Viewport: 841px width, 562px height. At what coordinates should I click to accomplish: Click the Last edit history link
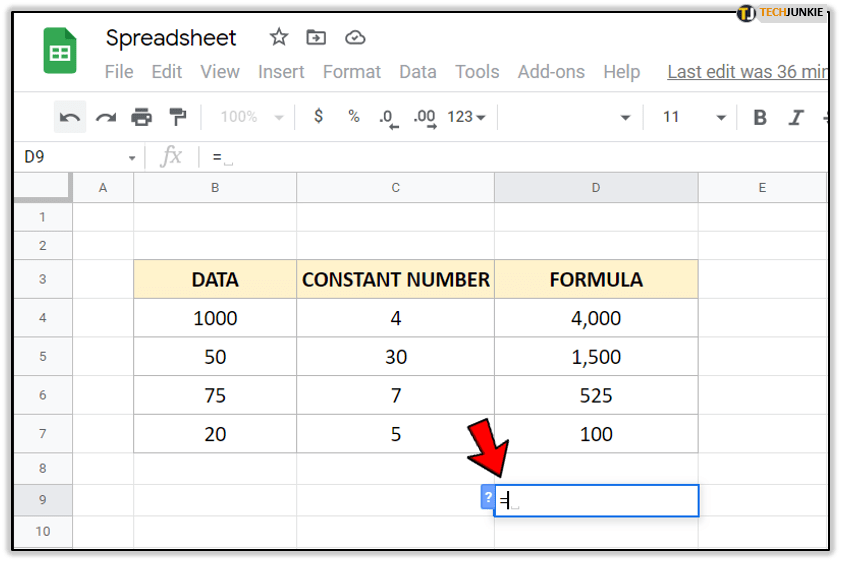[x=746, y=72]
